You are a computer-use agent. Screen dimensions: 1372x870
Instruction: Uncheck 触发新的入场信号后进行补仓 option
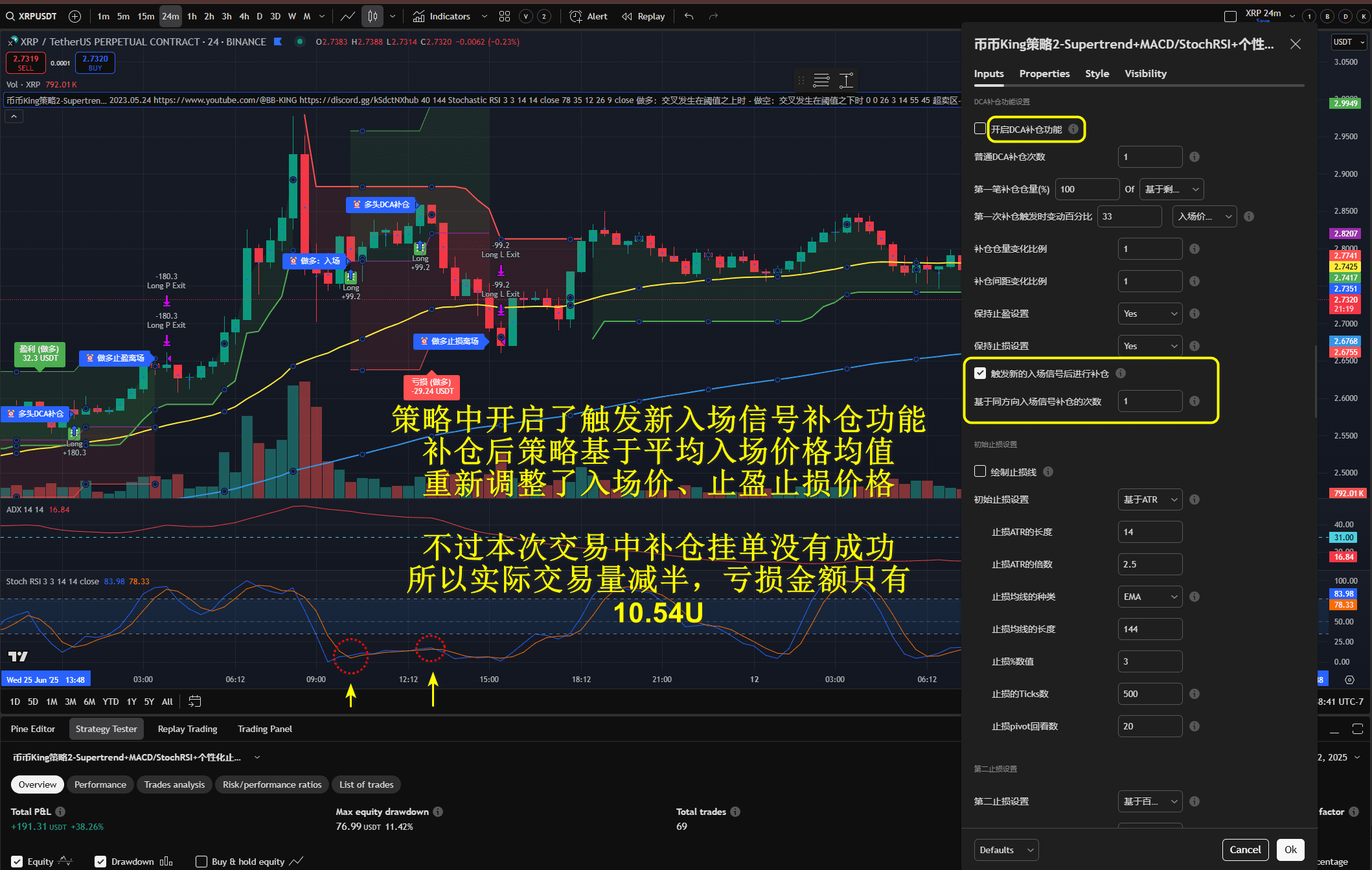pos(980,373)
